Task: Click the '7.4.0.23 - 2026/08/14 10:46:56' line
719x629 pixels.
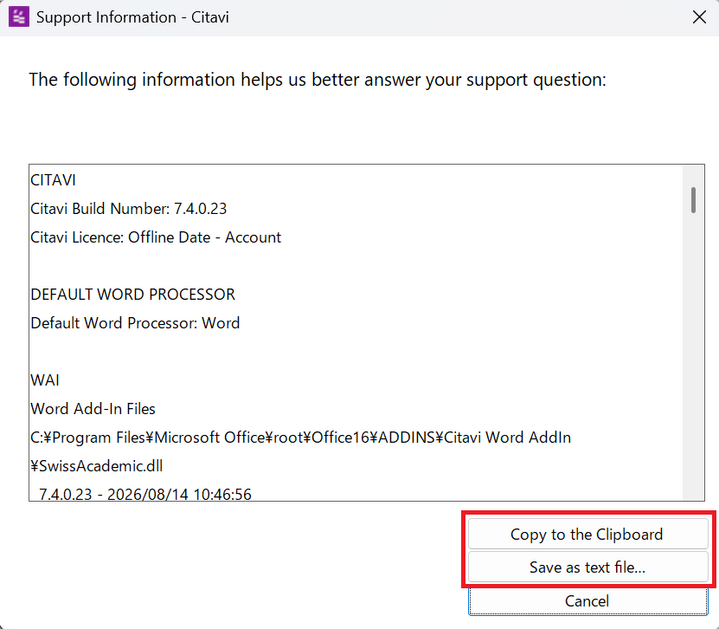Action: (145, 494)
